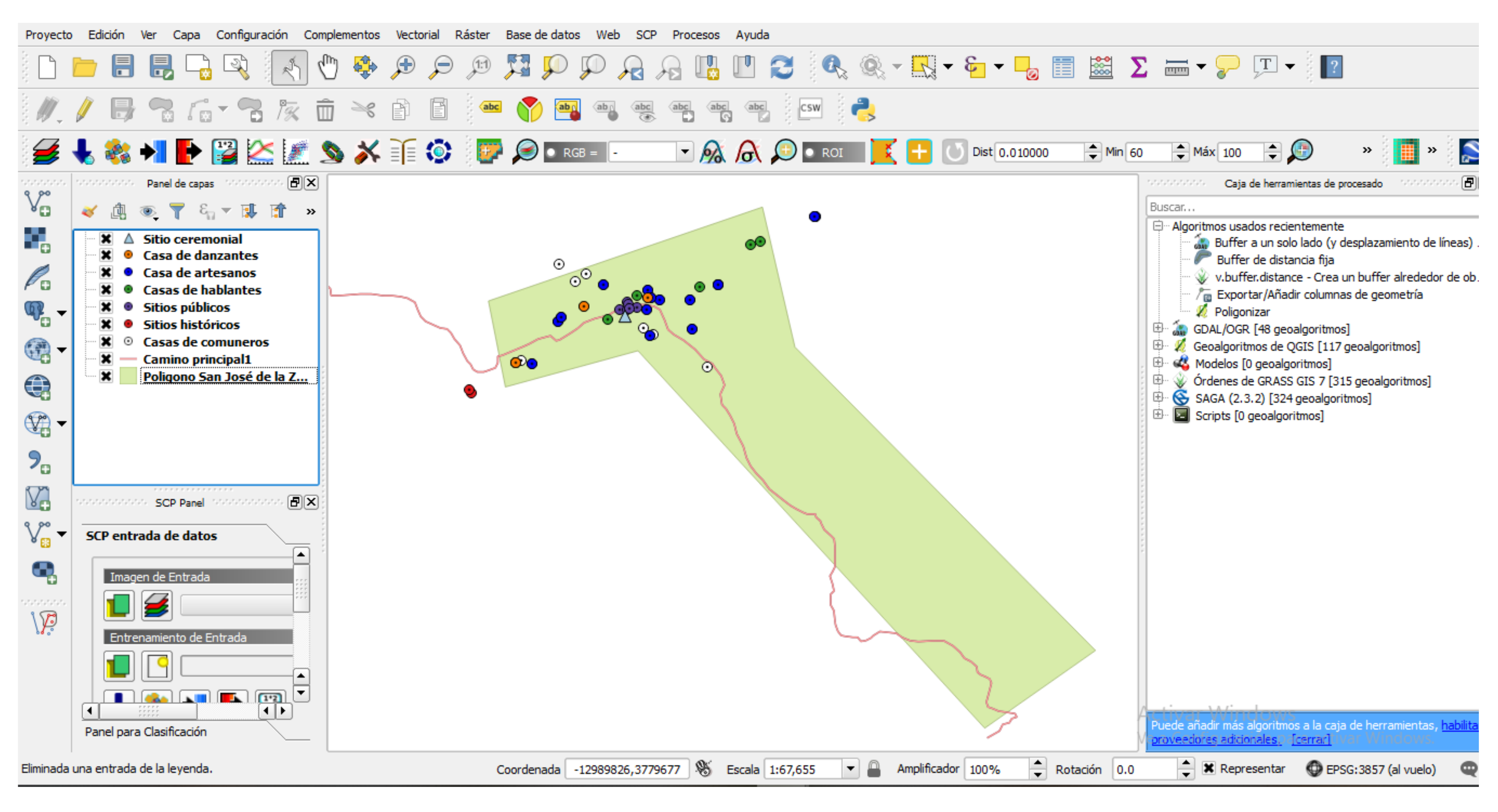Open the Complementos menu
The image size is (1498, 812).
342,34
